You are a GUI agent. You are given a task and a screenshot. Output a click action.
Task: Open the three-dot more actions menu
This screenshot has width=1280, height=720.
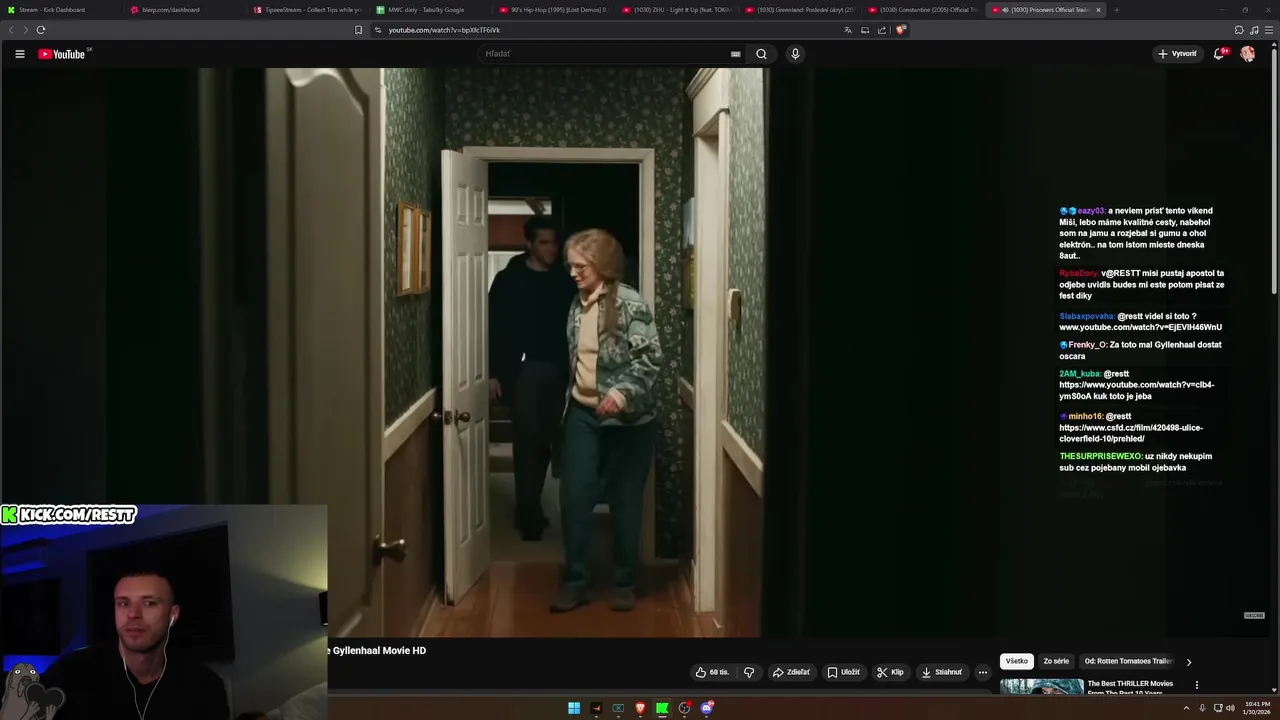coord(982,672)
